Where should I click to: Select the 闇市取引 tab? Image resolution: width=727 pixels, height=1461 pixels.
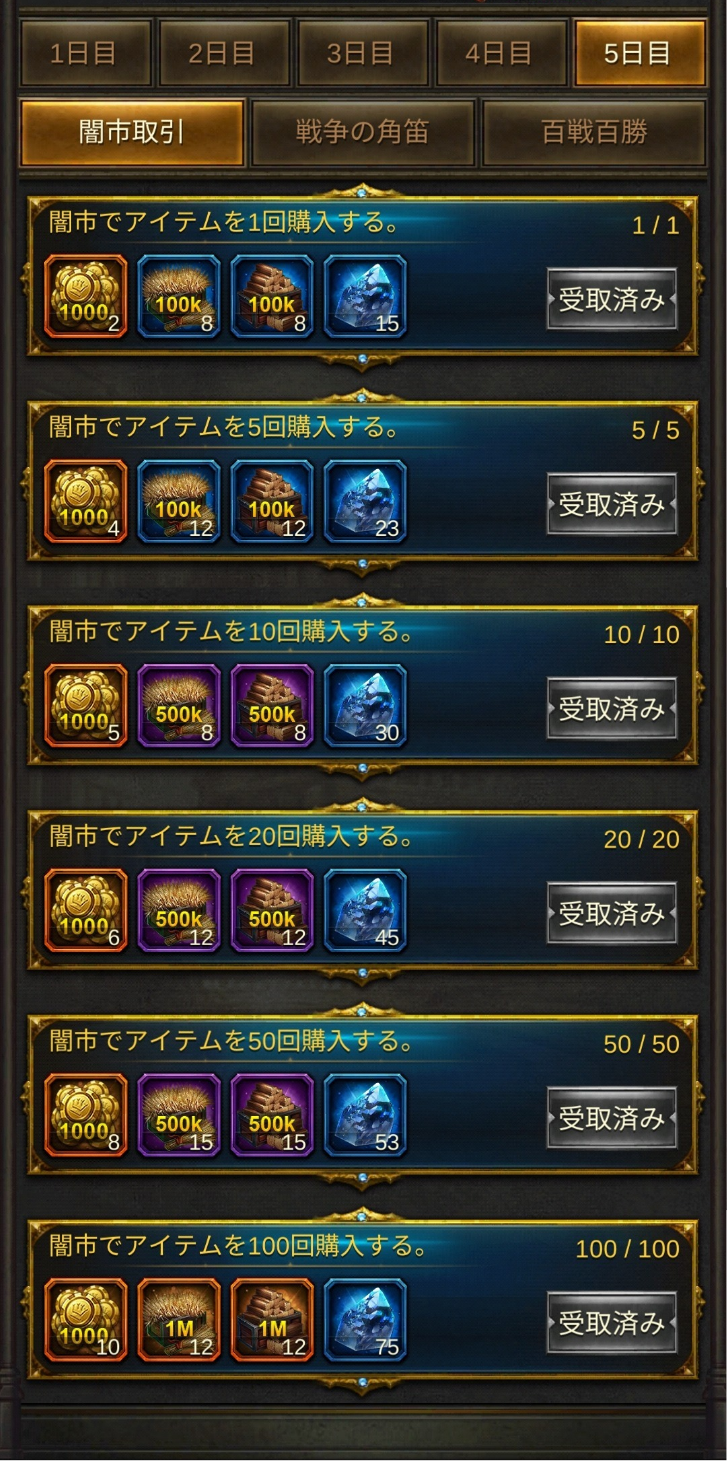(x=132, y=133)
